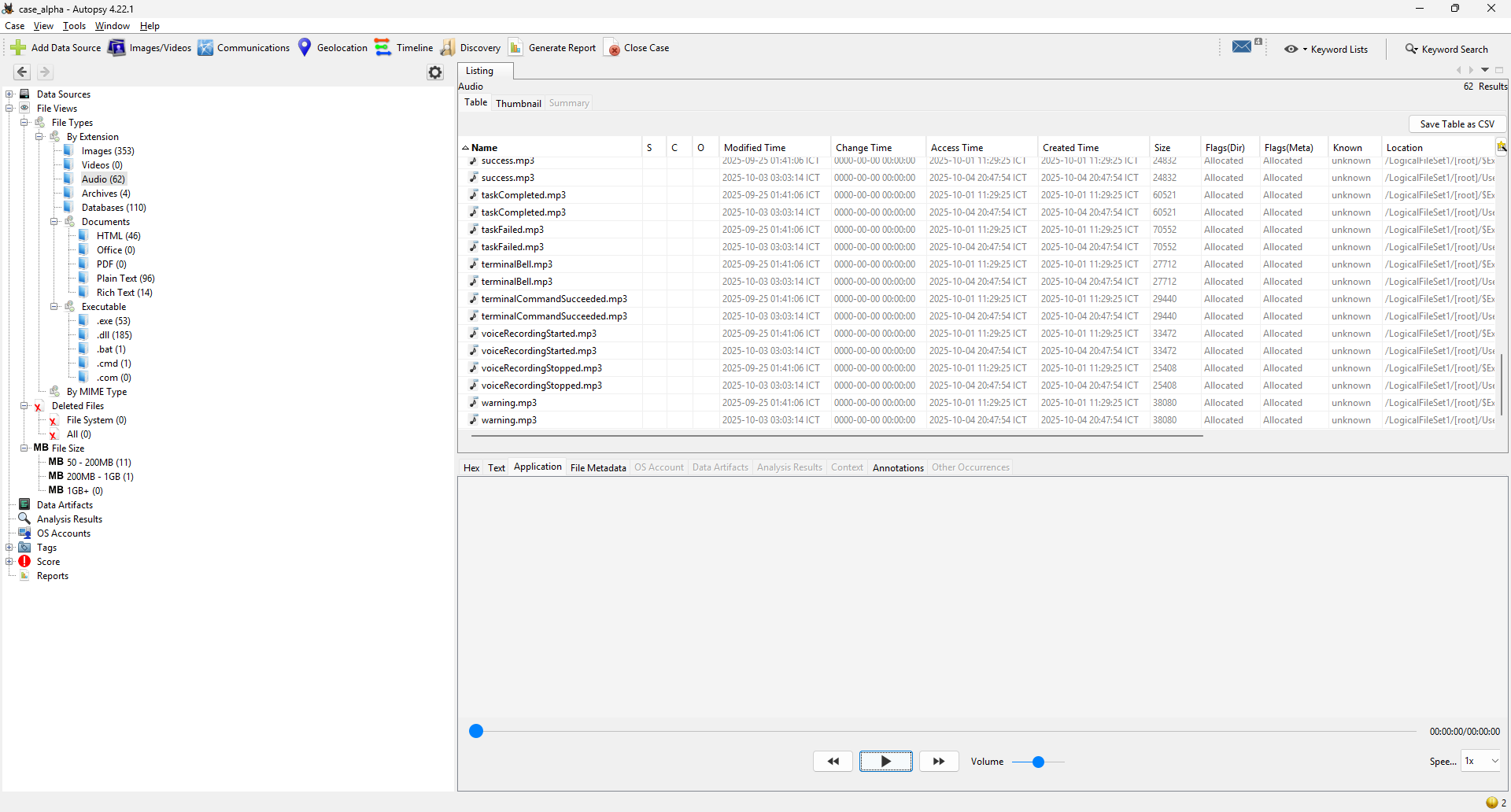Switch to the Thumbnail tab

[518, 103]
